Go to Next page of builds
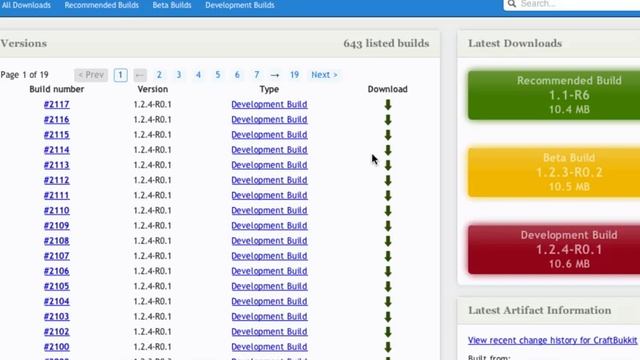This screenshot has height=360, width=640. coord(324,75)
